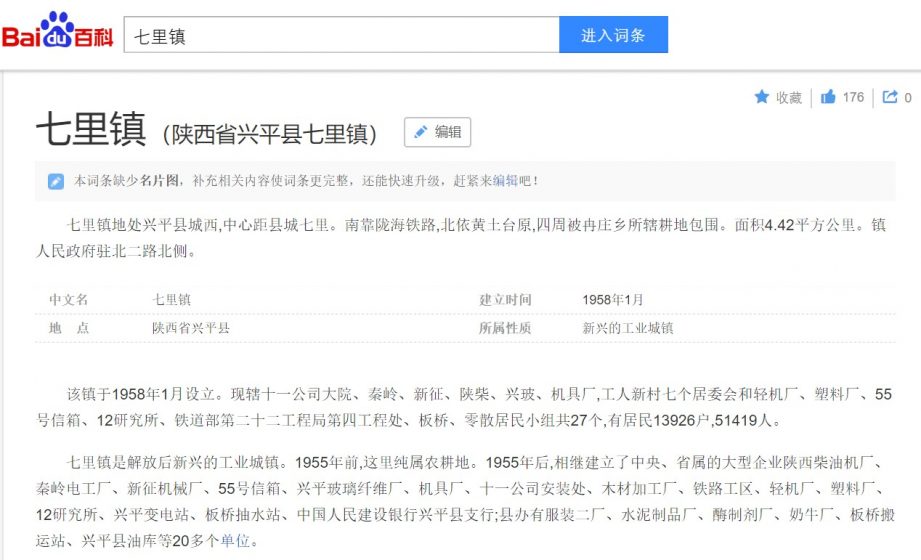Click the 中文名 value 七里镇

172,300
